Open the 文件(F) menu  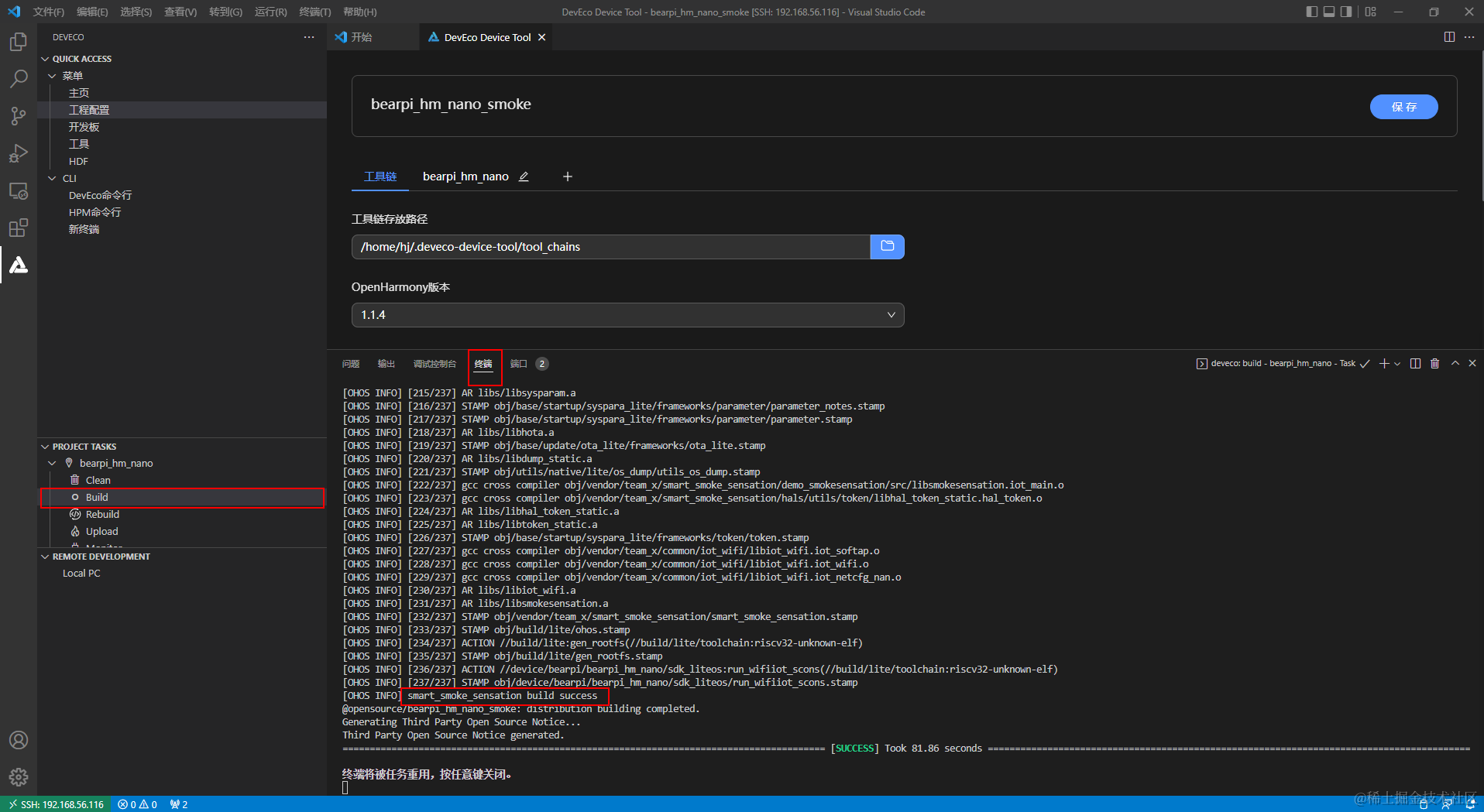(49, 12)
